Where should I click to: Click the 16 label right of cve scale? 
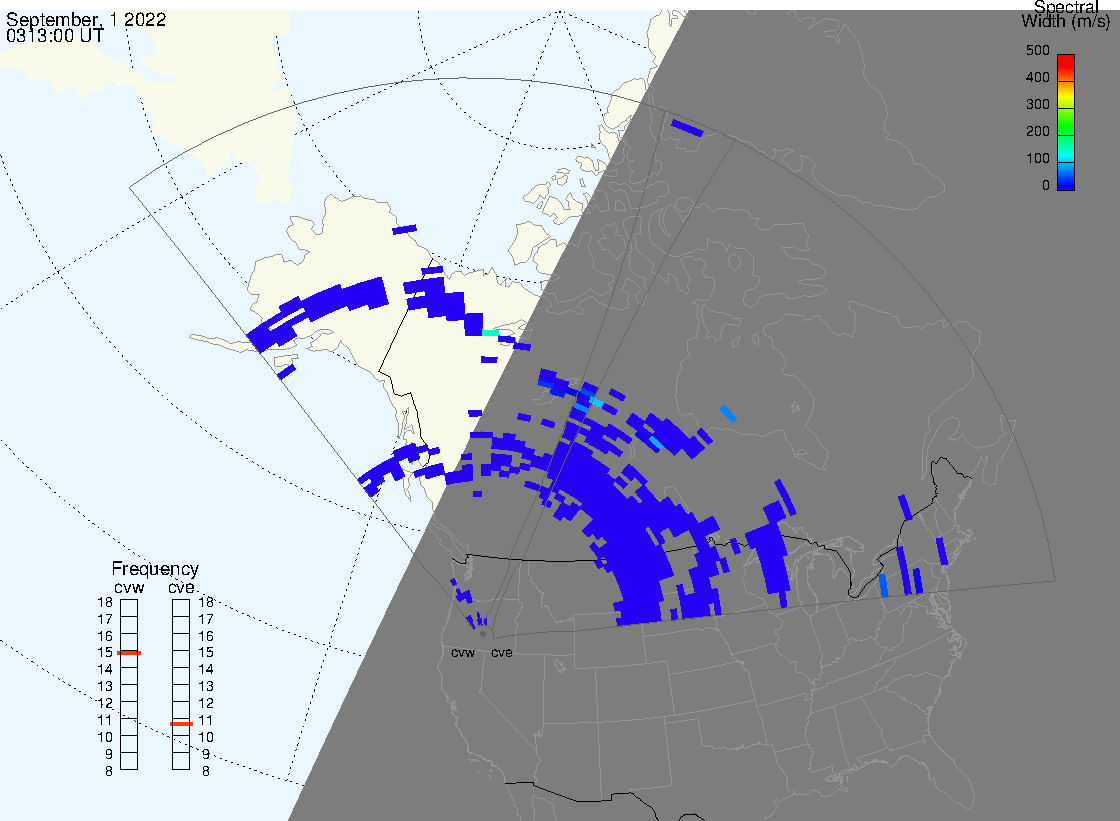206,636
